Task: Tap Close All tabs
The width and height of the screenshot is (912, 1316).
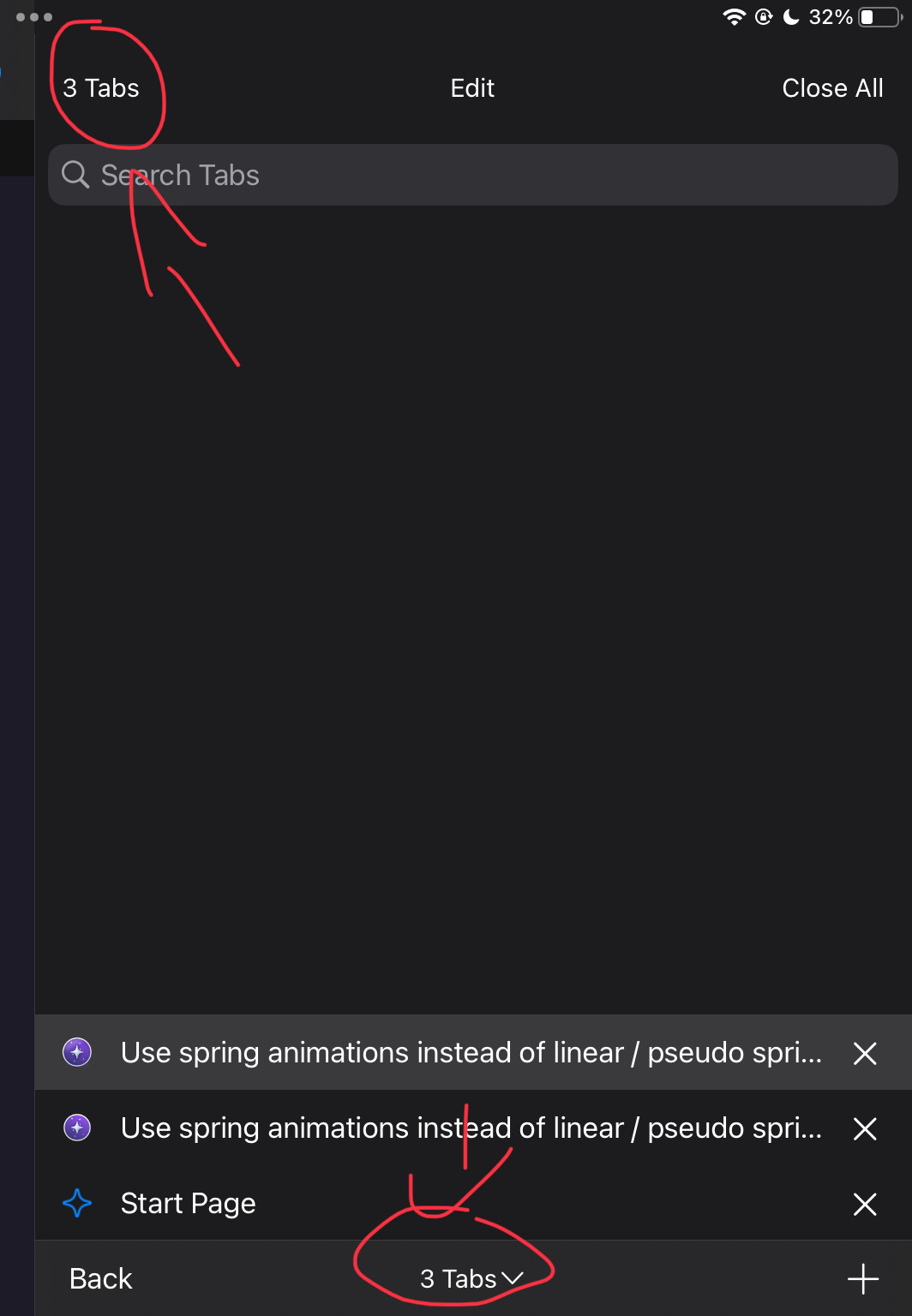Action: pyautogui.click(x=832, y=88)
